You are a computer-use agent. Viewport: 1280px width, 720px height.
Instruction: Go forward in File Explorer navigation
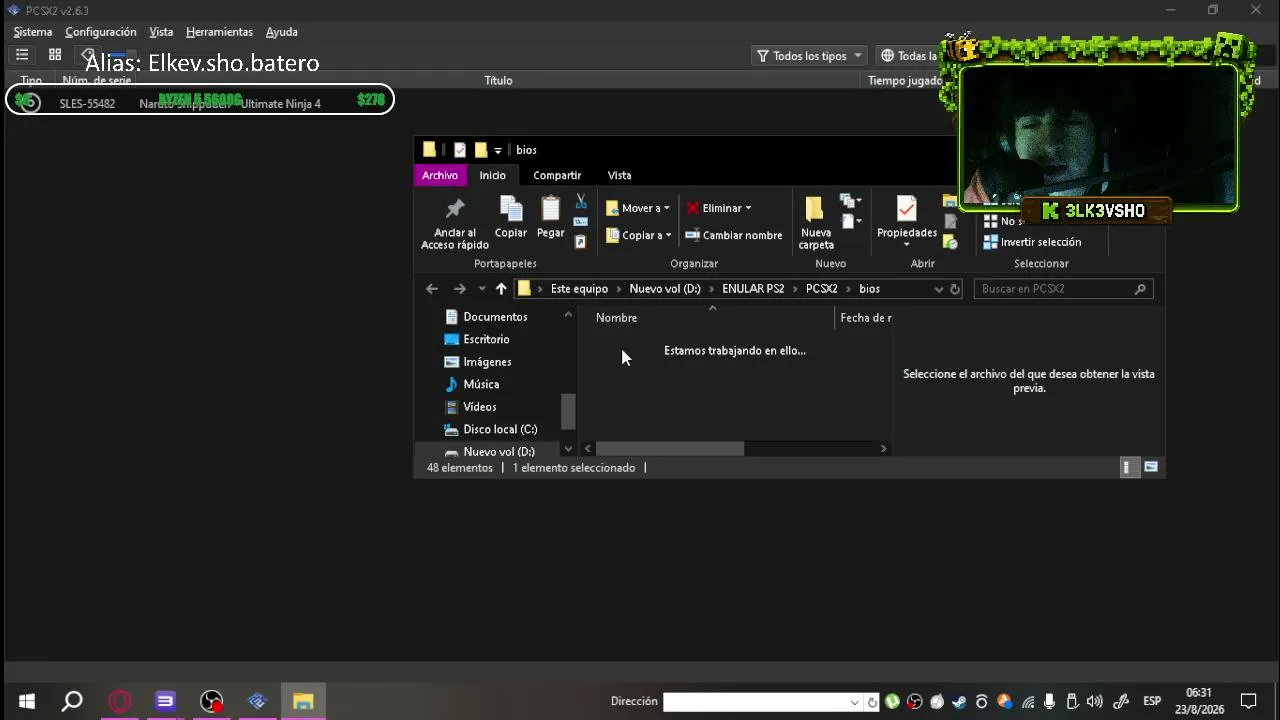tap(460, 289)
